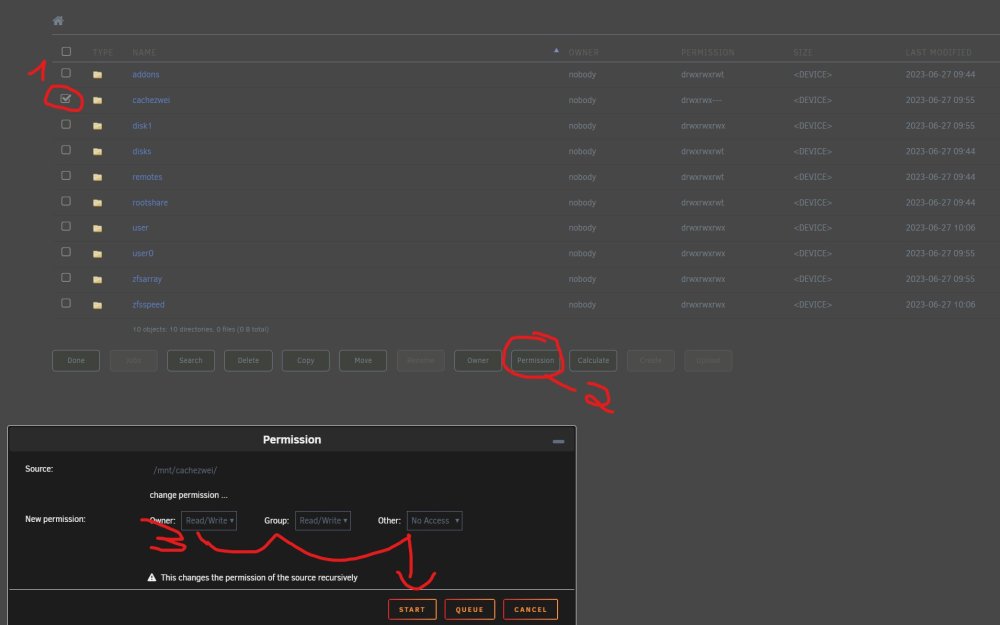Sort by the NAME column header
Viewport: 1000px width, 625px height.
(144, 52)
